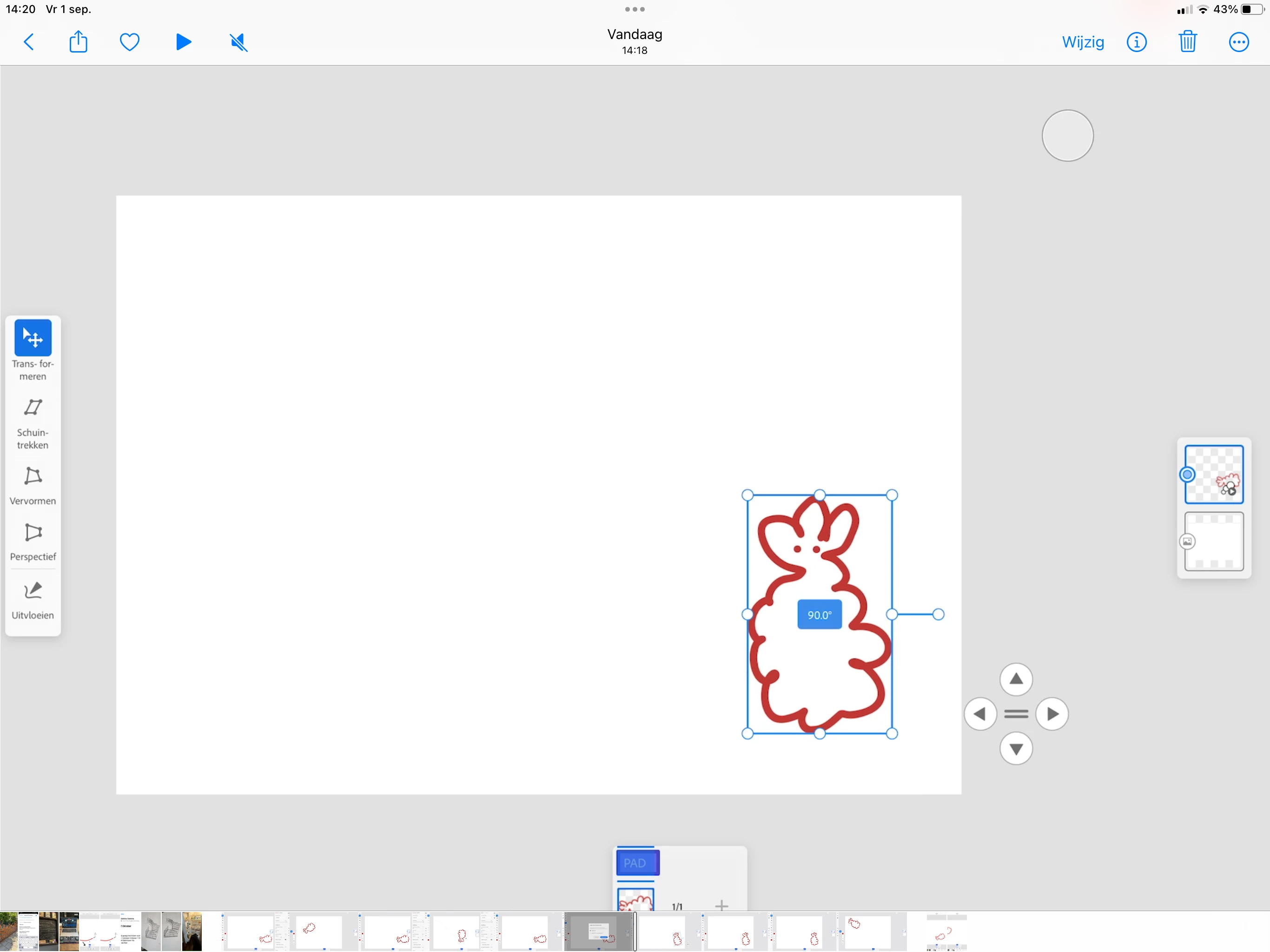This screenshot has width=1270, height=952.
Task: Open three-dot multitasking menu at top
Action: point(635,9)
